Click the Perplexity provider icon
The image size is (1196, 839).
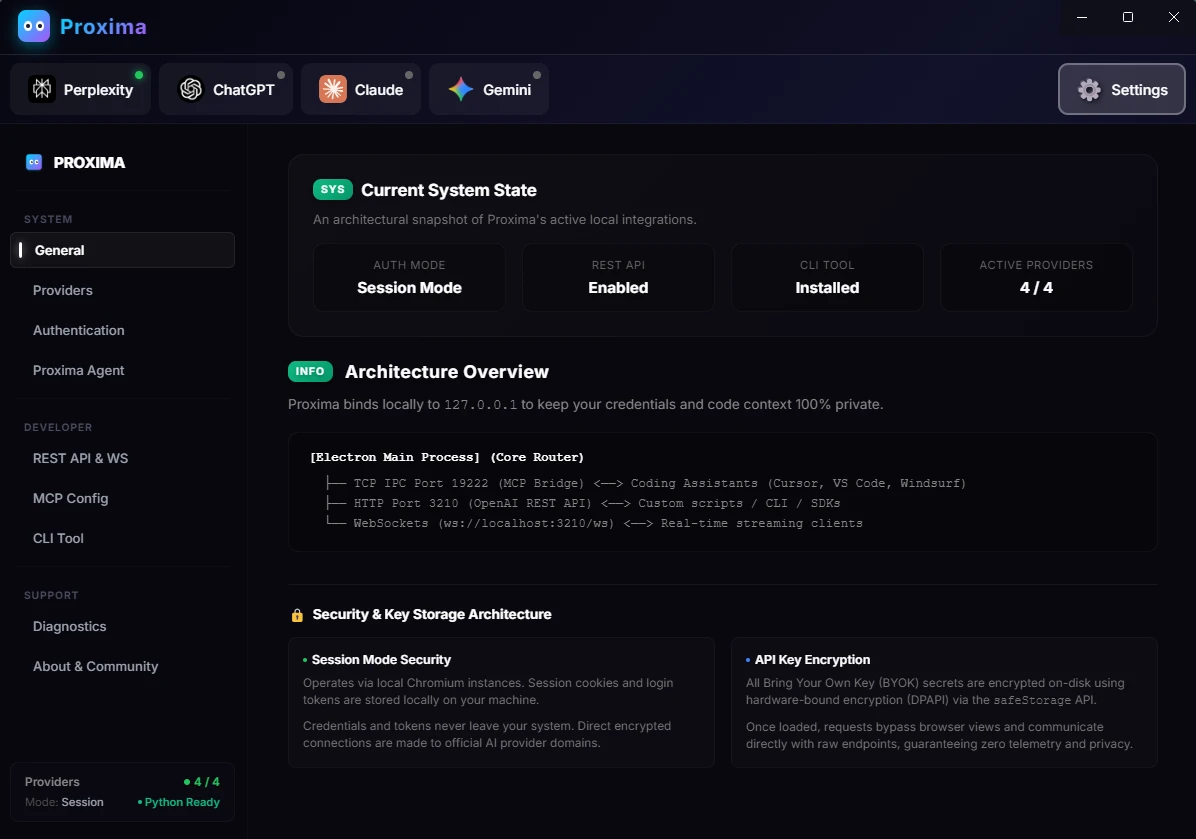[42, 89]
